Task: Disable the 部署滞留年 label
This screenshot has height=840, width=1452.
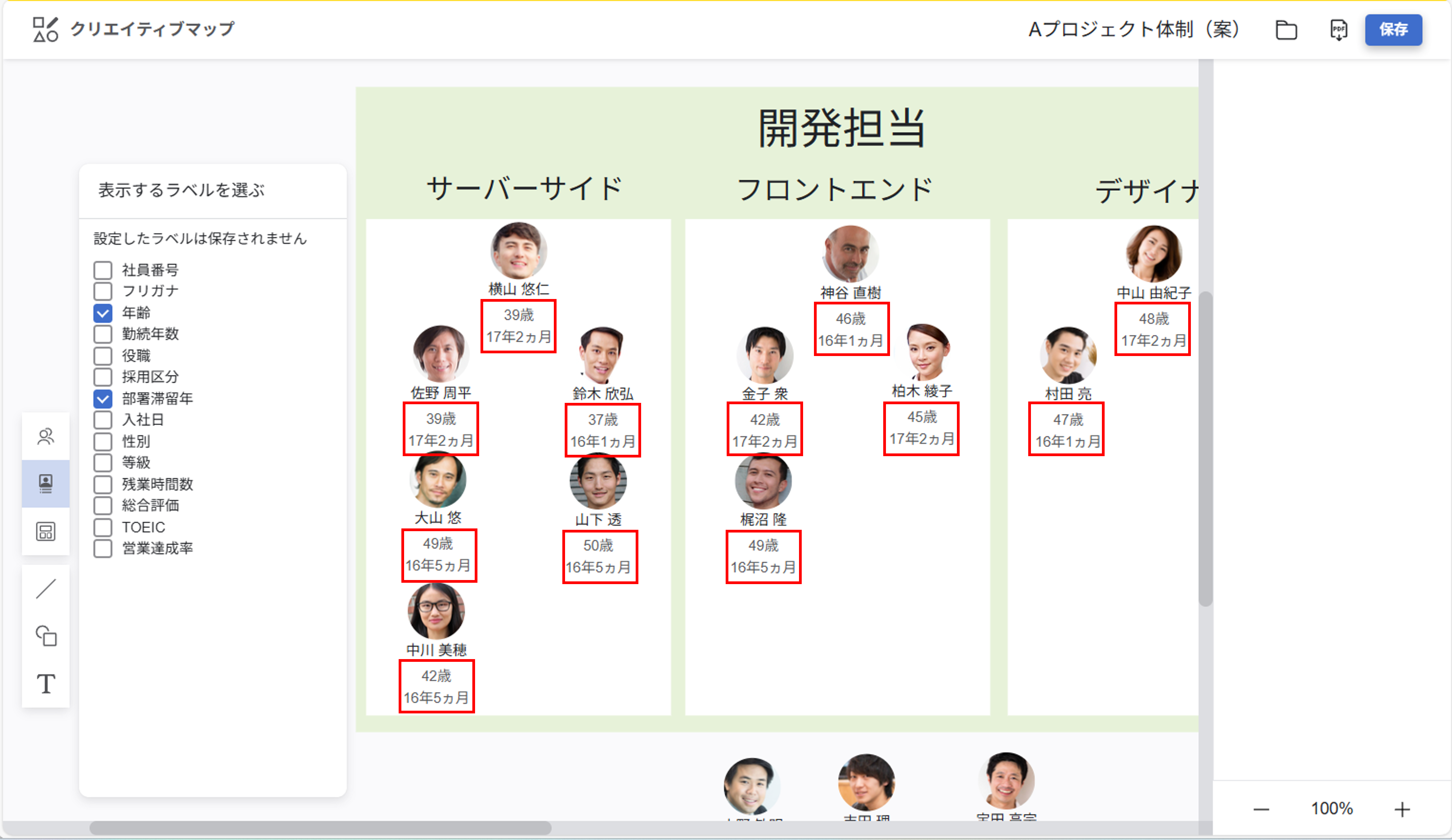Action: 103,398
